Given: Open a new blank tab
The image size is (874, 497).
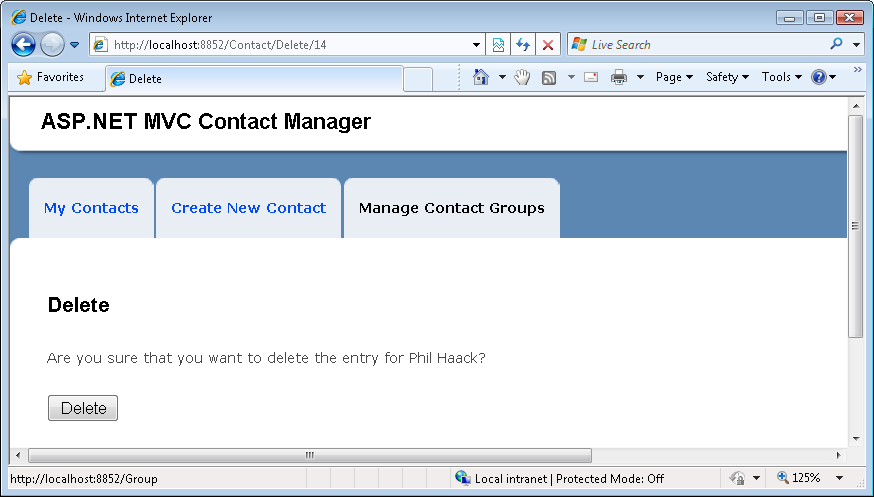Looking at the screenshot, I should pos(417,79).
